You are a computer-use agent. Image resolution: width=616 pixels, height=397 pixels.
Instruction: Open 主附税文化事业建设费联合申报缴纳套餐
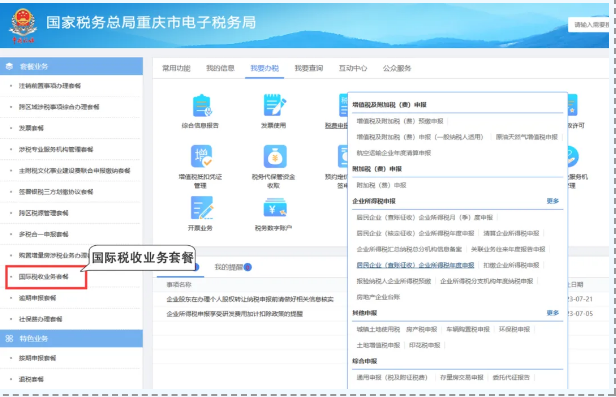[x=75, y=170]
